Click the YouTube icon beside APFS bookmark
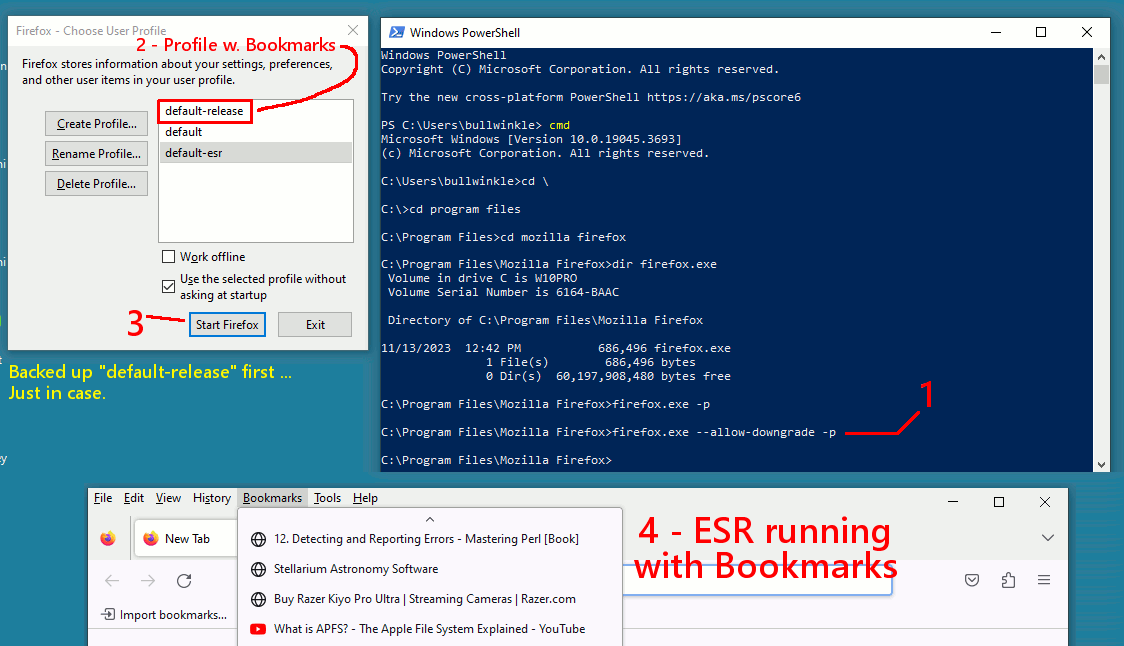 coord(258,629)
